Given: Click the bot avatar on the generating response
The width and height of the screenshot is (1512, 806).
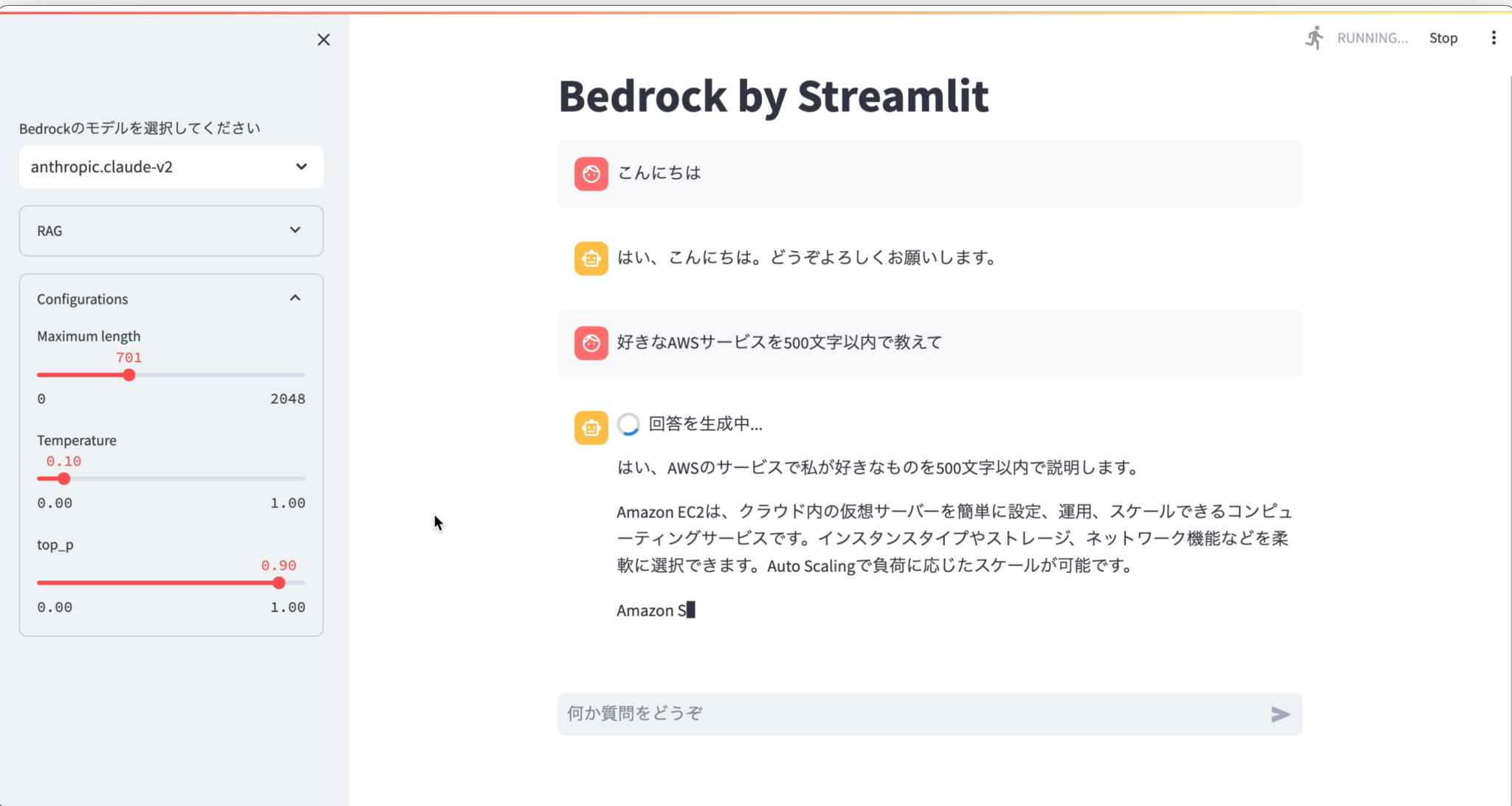Looking at the screenshot, I should click(591, 427).
